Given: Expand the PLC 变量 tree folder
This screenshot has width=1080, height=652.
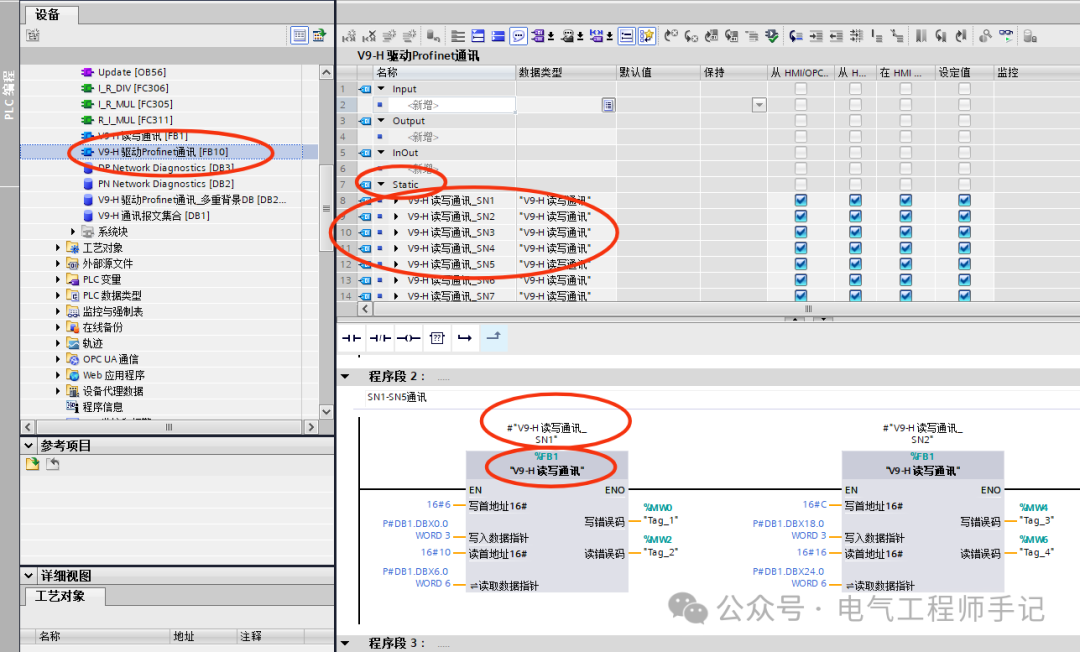Looking at the screenshot, I should coord(58,279).
